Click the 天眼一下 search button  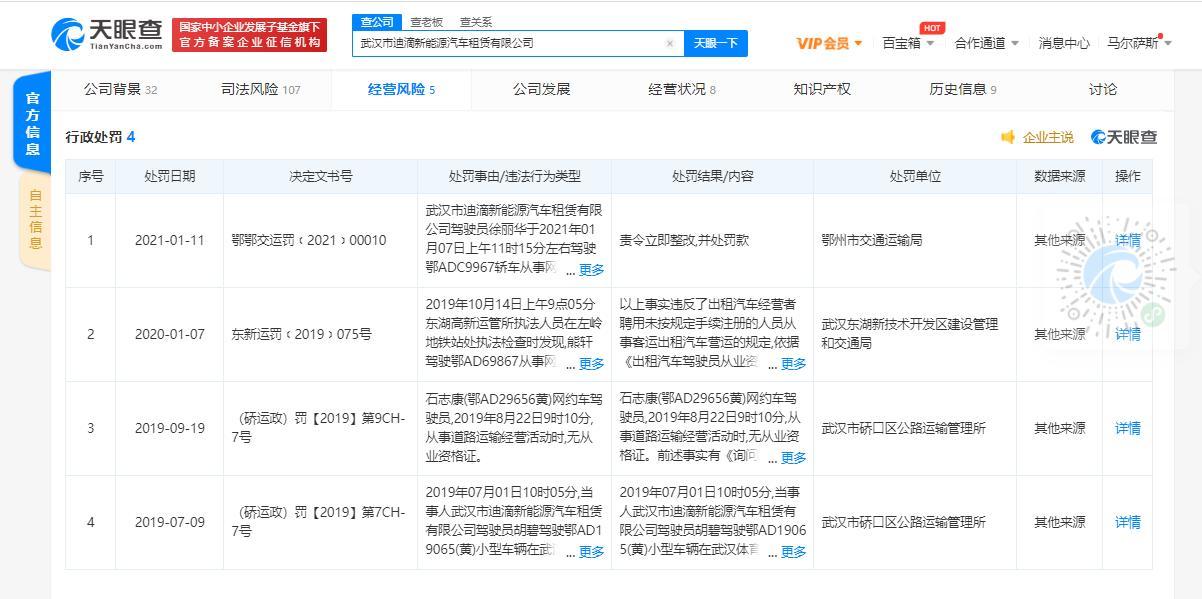coord(714,43)
